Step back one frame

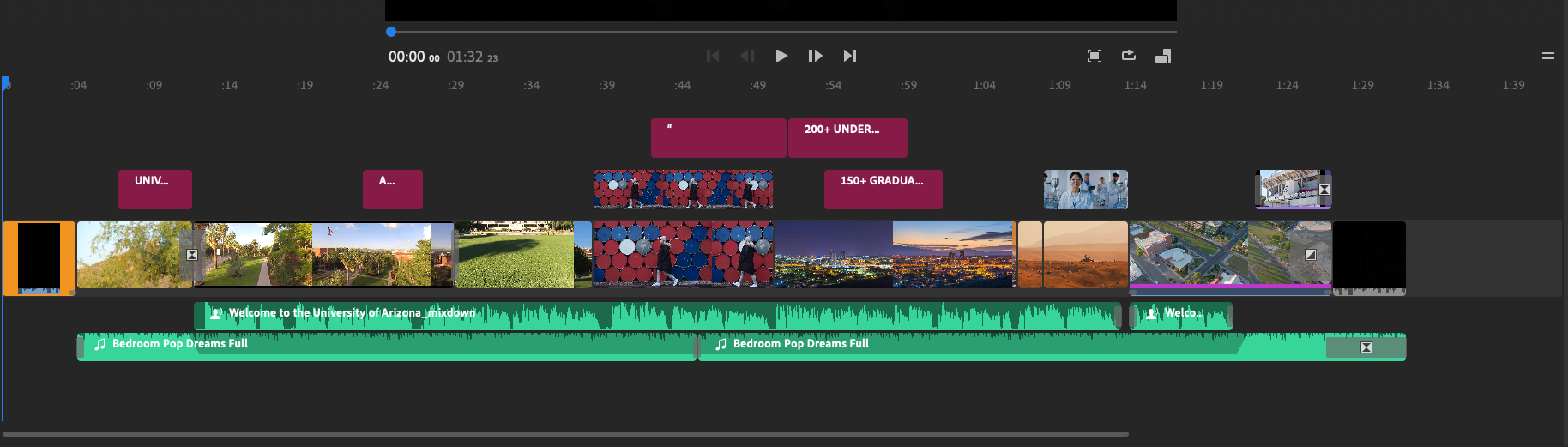tap(747, 56)
